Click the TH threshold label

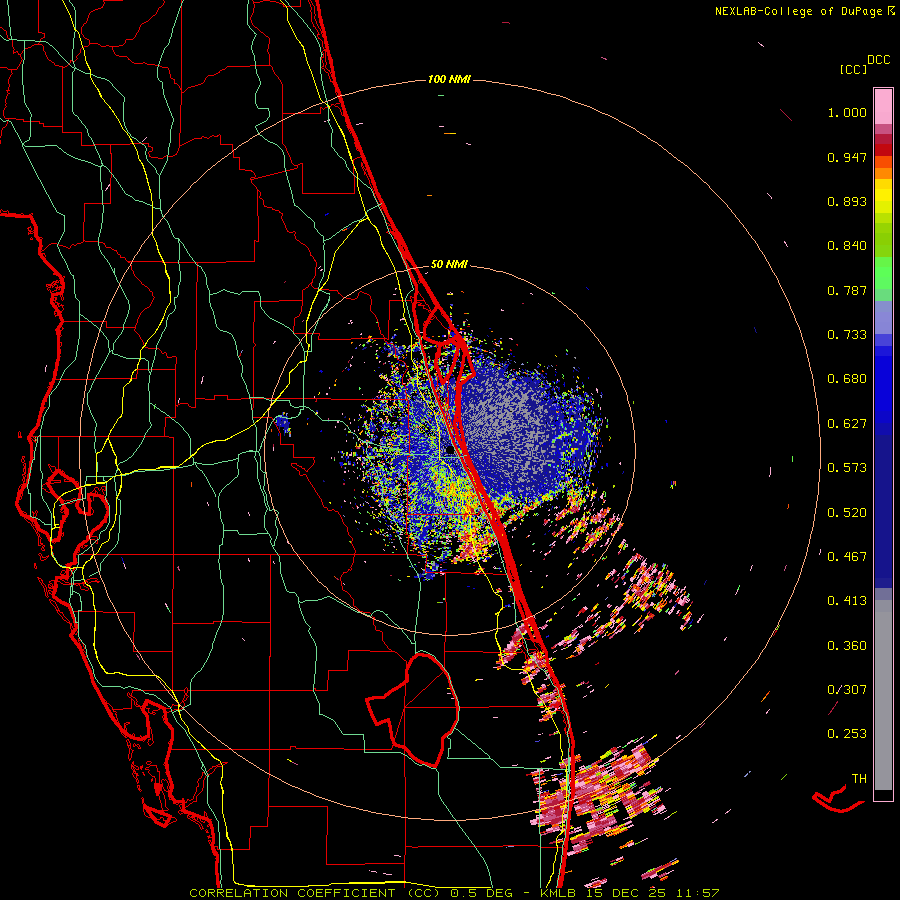(x=859, y=779)
